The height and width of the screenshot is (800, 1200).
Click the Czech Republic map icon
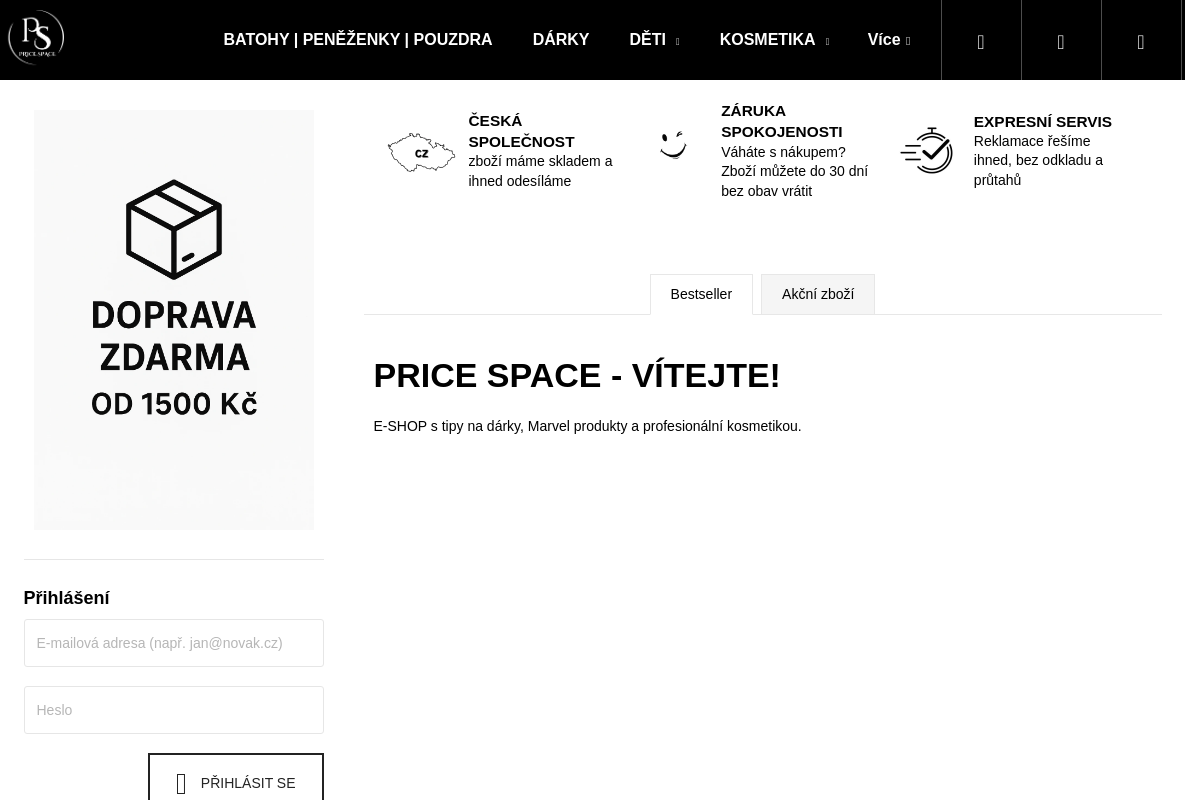(421, 152)
